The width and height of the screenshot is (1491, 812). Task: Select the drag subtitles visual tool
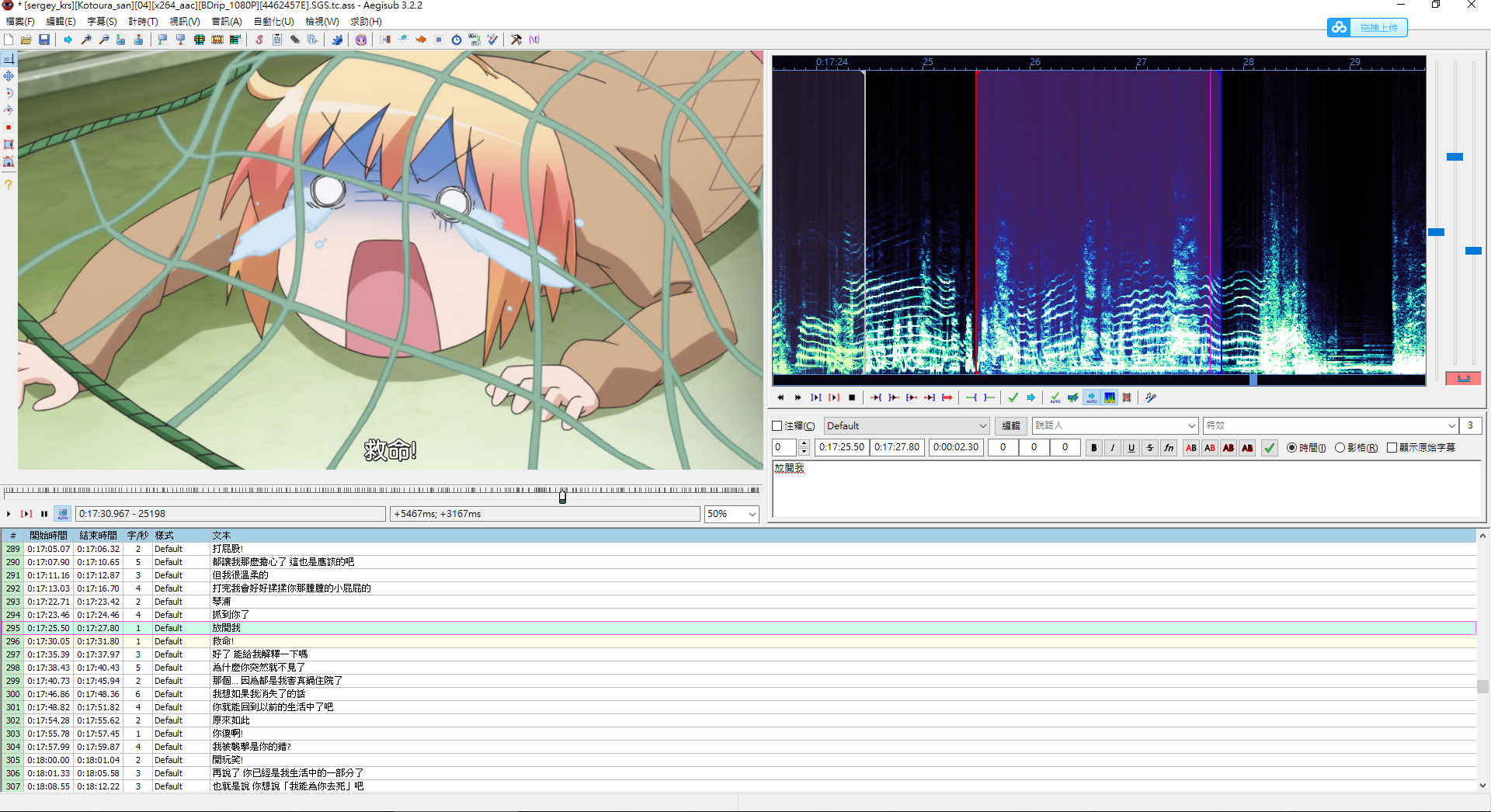pyautogui.click(x=9, y=76)
